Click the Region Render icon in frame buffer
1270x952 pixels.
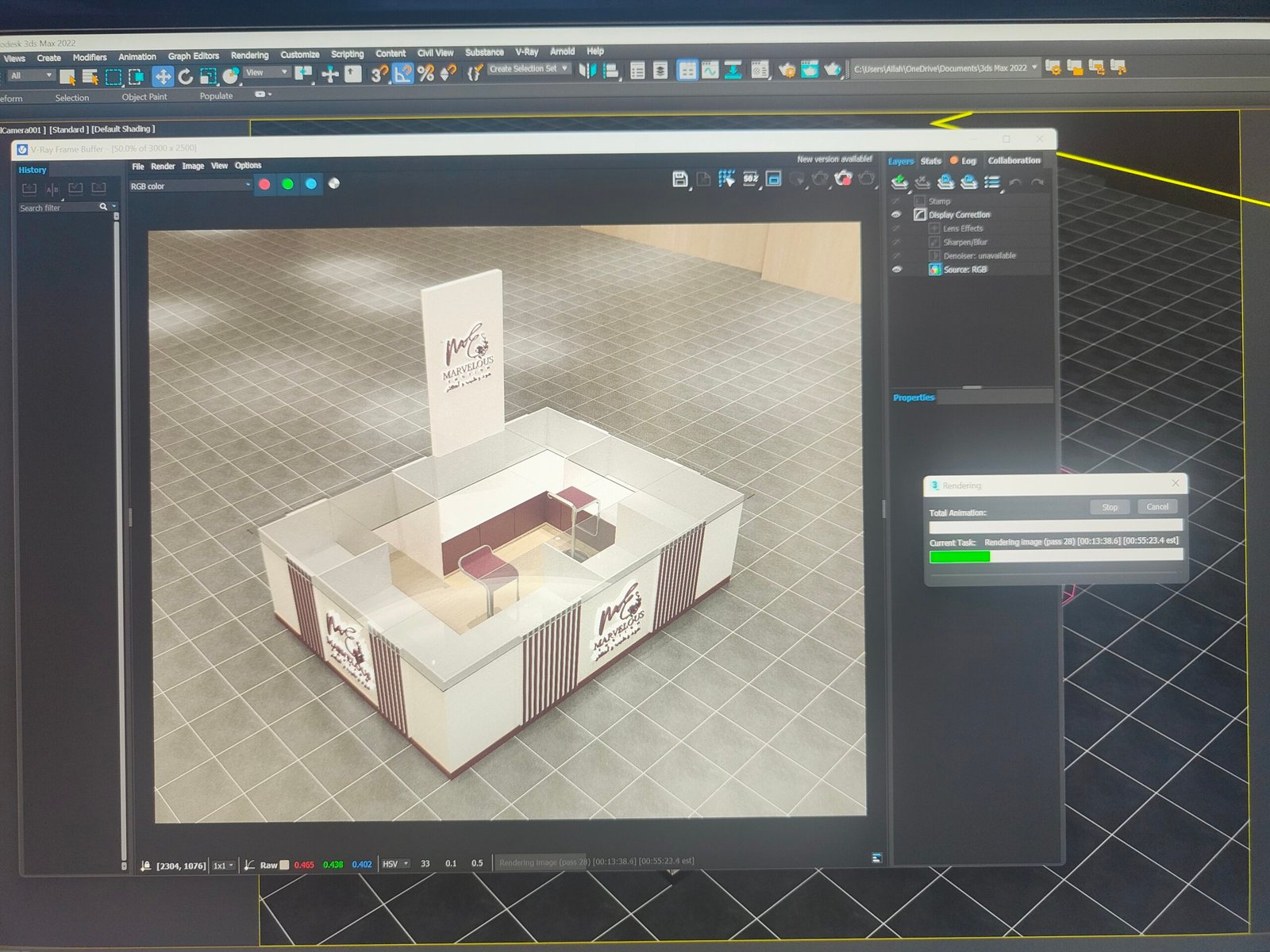(773, 179)
